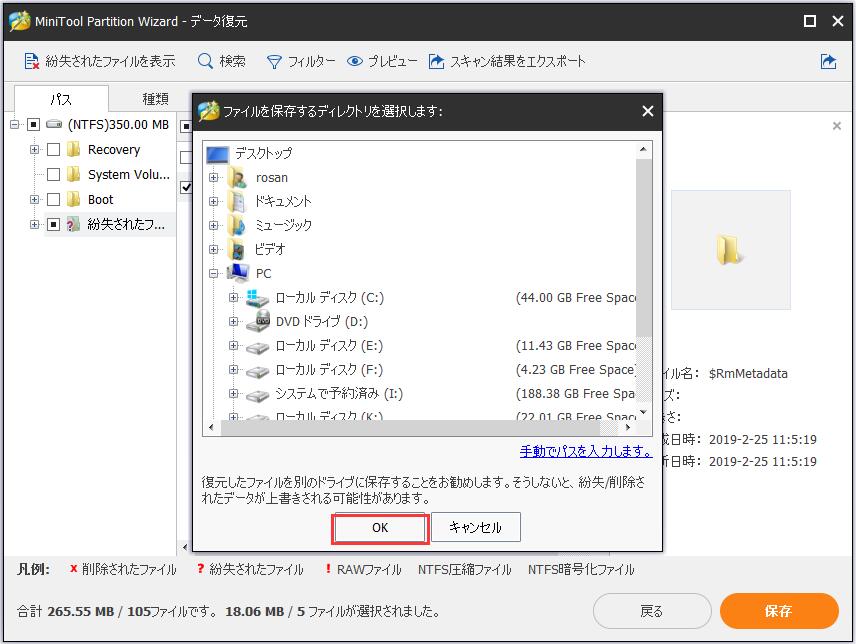Select the パス tab

62,99
